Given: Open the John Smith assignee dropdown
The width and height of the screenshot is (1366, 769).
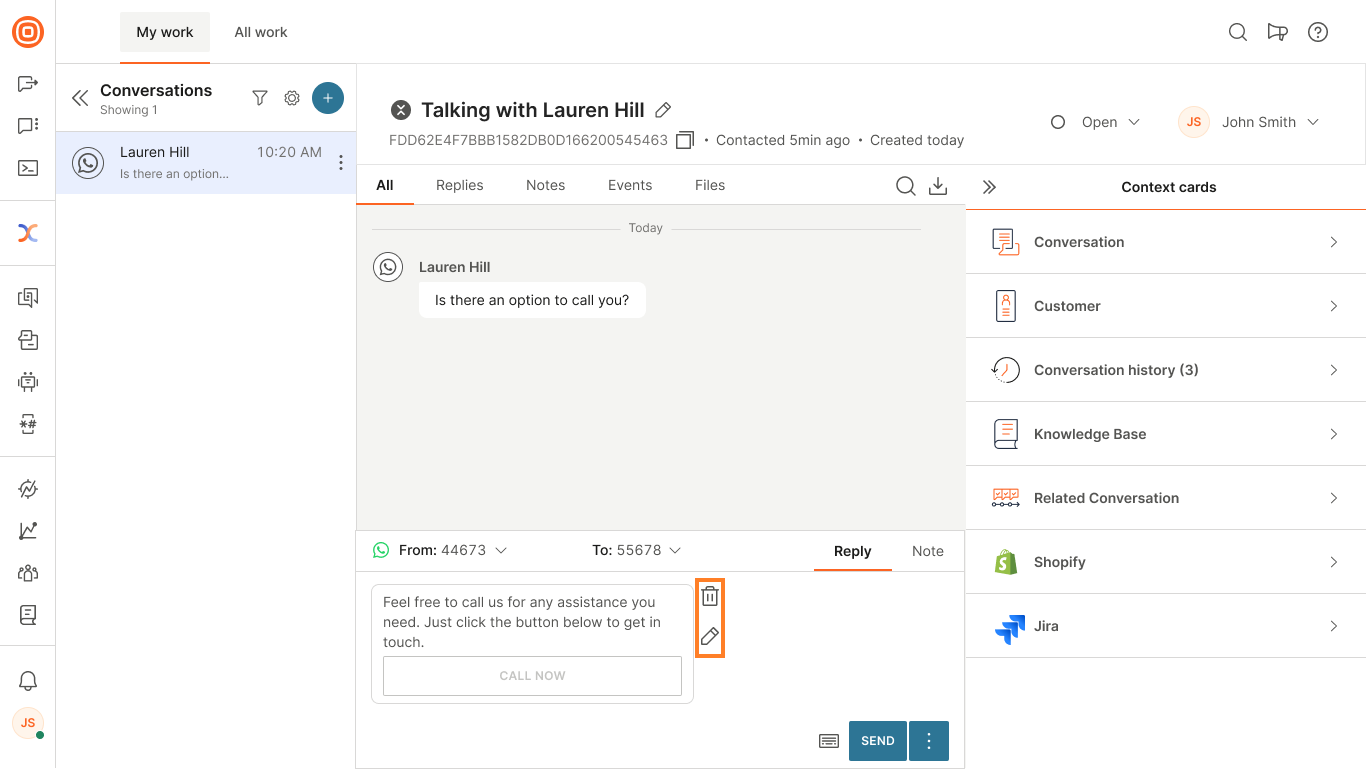Looking at the screenshot, I should [1250, 122].
